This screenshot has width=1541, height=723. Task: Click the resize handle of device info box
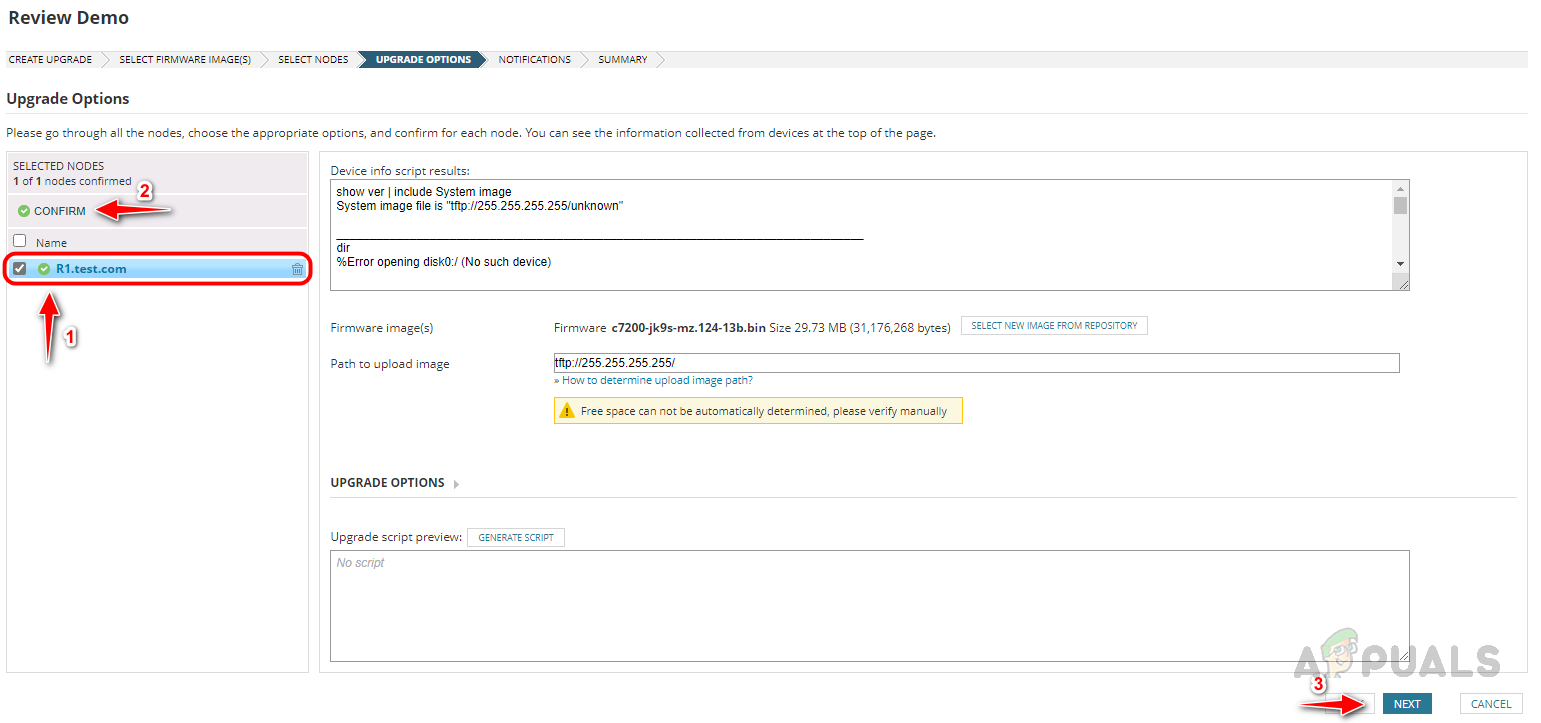point(1403,284)
